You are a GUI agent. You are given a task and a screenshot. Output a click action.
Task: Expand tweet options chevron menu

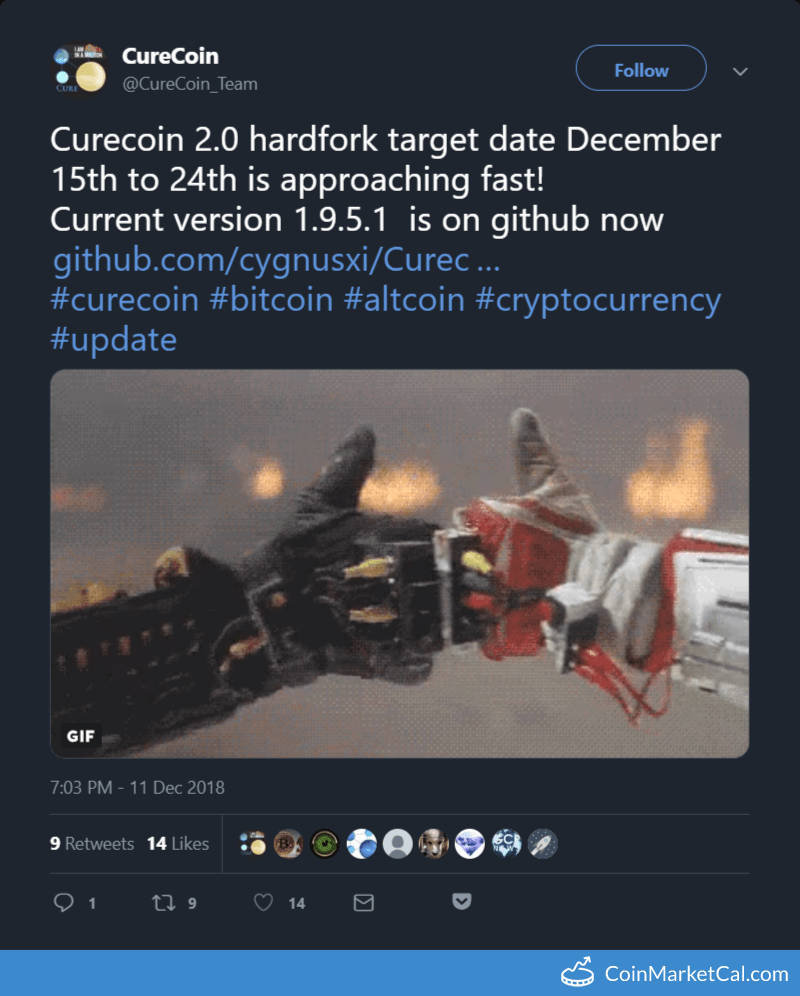pos(740,71)
